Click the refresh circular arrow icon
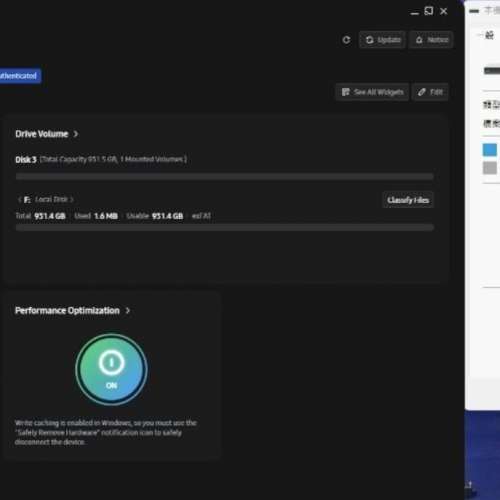This screenshot has width=500, height=500. click(346, 40)
